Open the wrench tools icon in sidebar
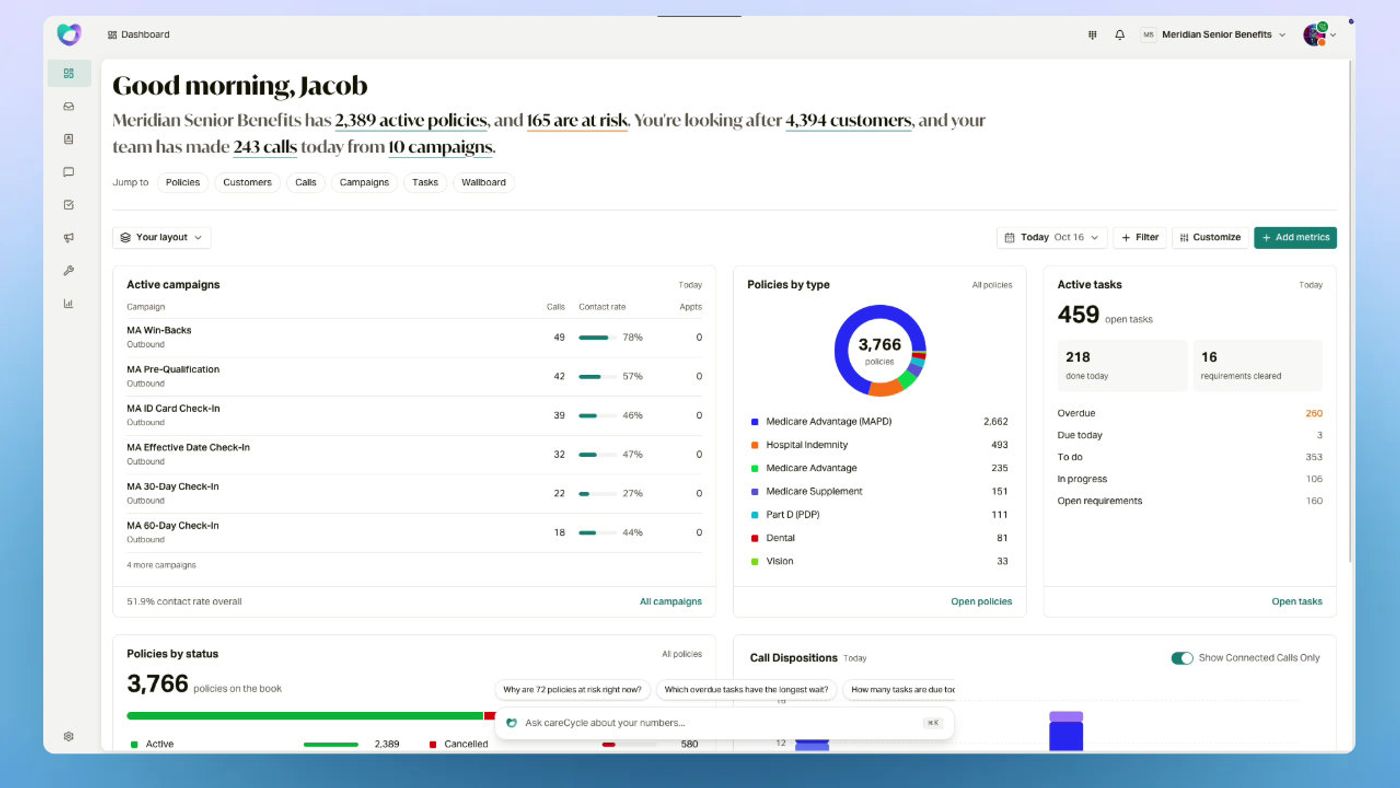Viewport: 1400px width, 788px height. [69, 271]
